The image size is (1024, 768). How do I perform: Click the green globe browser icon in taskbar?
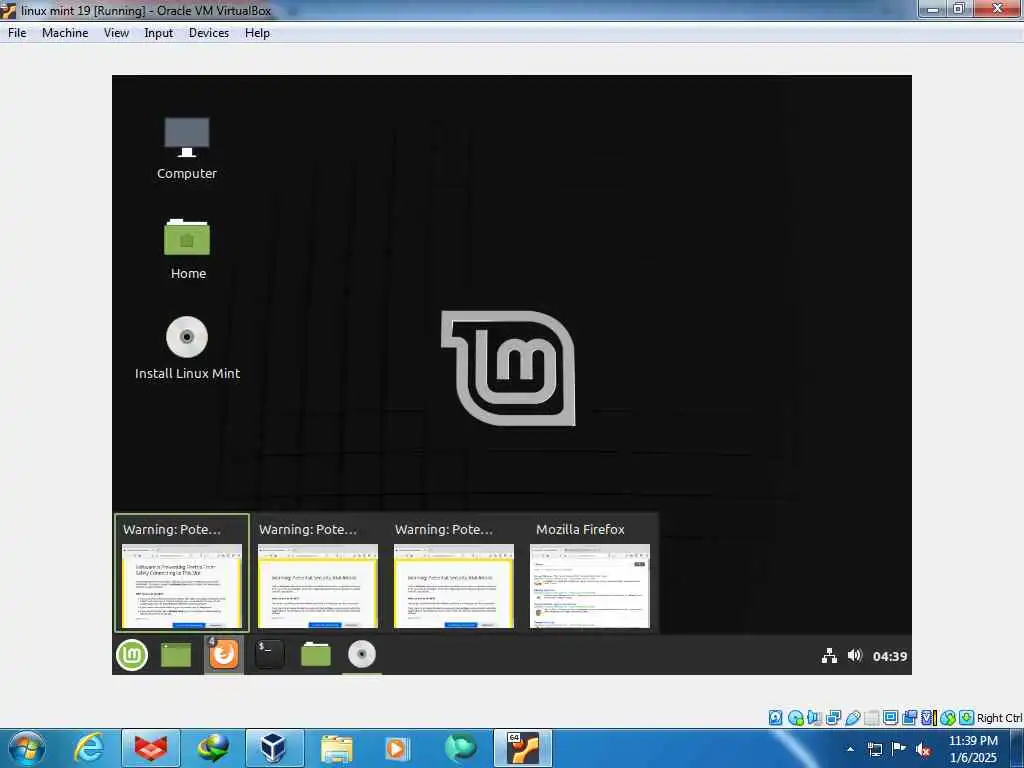click(460, 748)
